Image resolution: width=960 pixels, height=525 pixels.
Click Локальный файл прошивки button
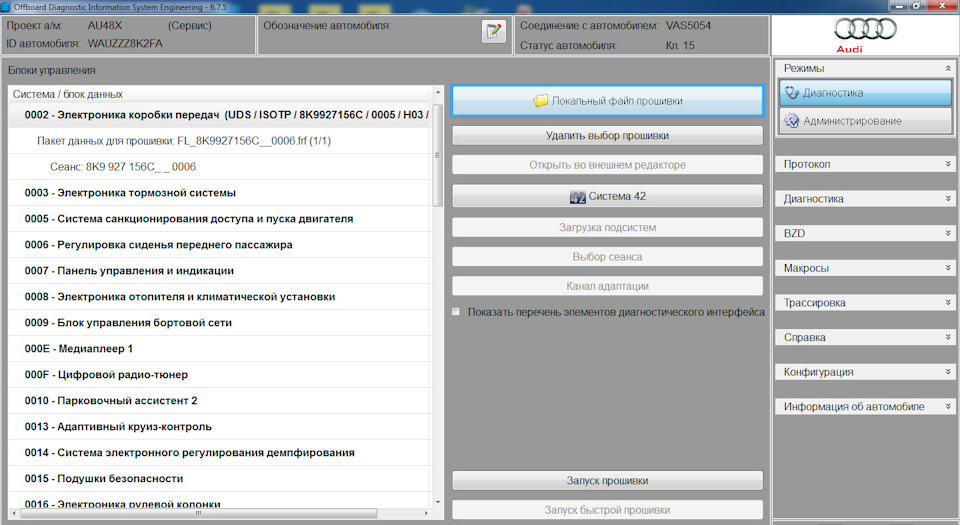[607, 100]
